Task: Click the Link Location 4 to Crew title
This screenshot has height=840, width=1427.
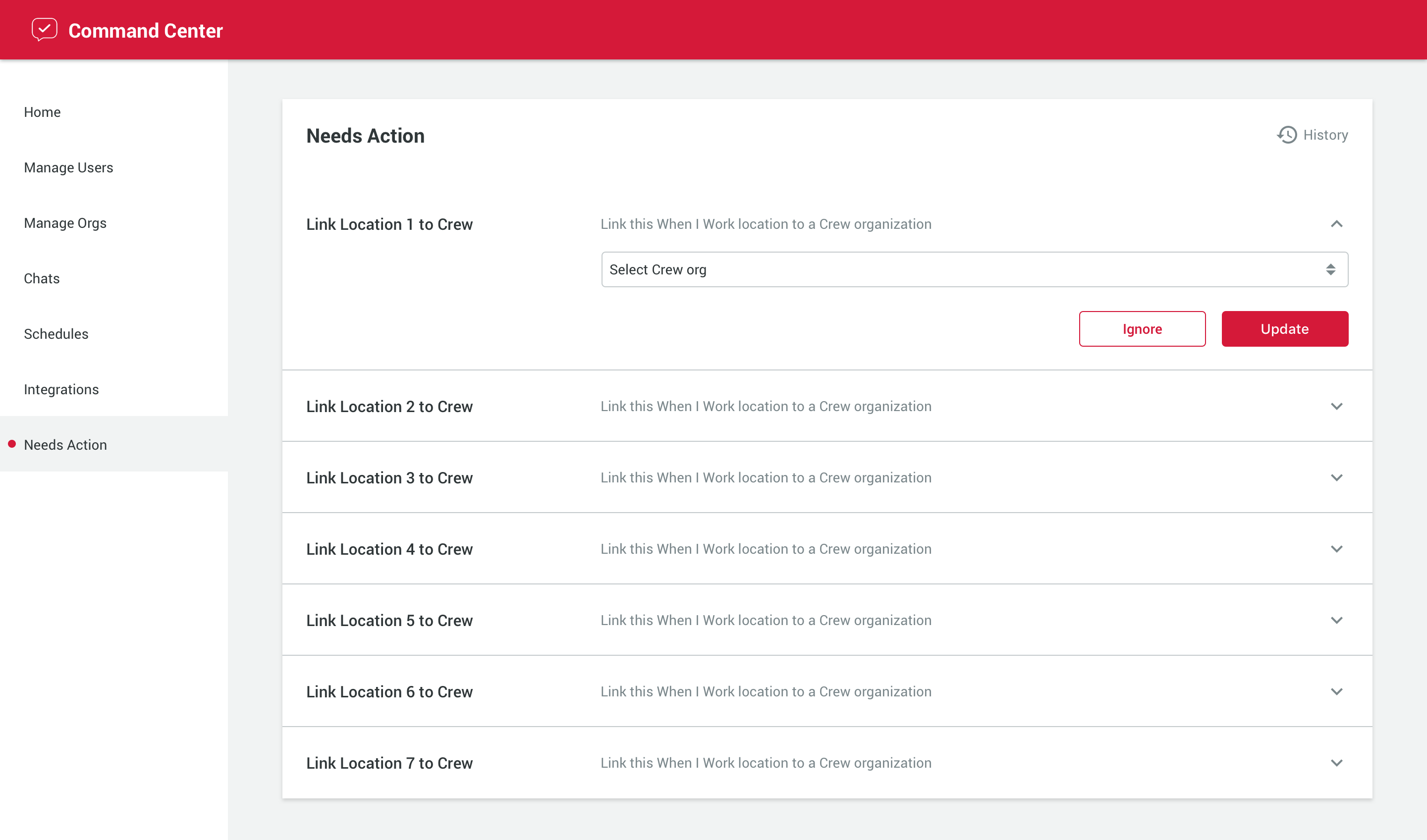Action: tap(389, 549)
